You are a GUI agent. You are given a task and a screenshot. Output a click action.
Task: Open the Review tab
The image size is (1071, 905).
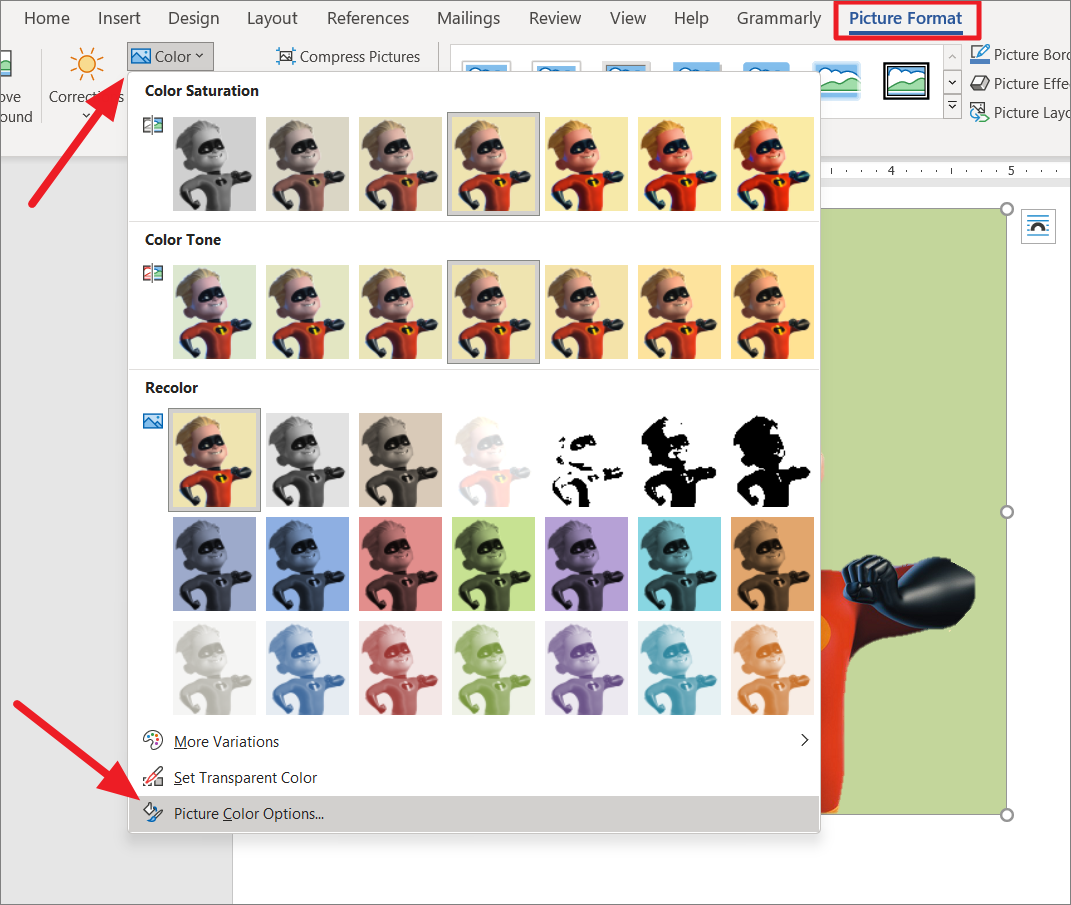555,18
